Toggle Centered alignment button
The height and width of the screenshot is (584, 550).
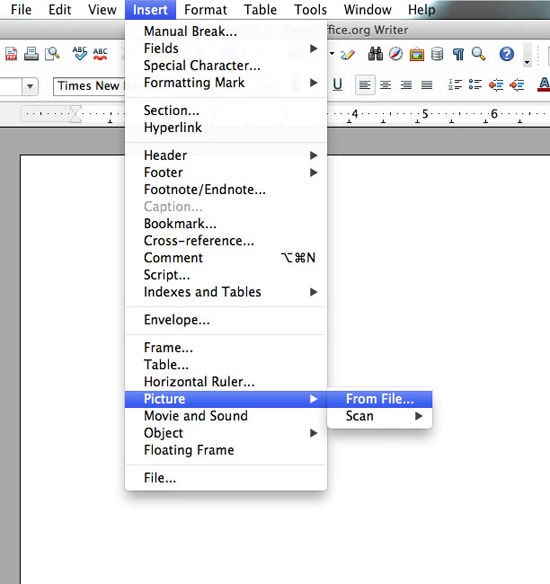click(x=385, y=85)
